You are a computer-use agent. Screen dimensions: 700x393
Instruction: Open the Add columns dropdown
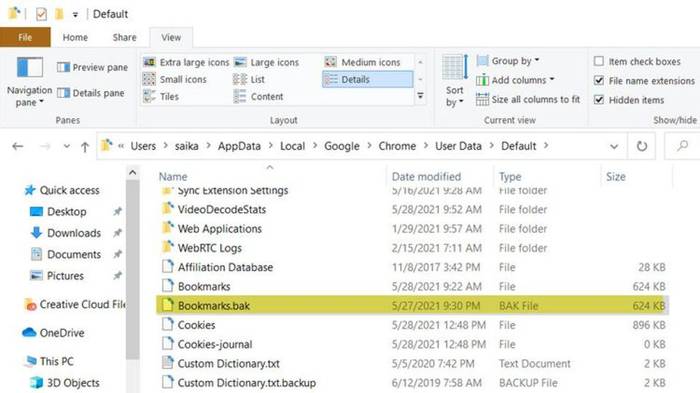click(516, 80)
